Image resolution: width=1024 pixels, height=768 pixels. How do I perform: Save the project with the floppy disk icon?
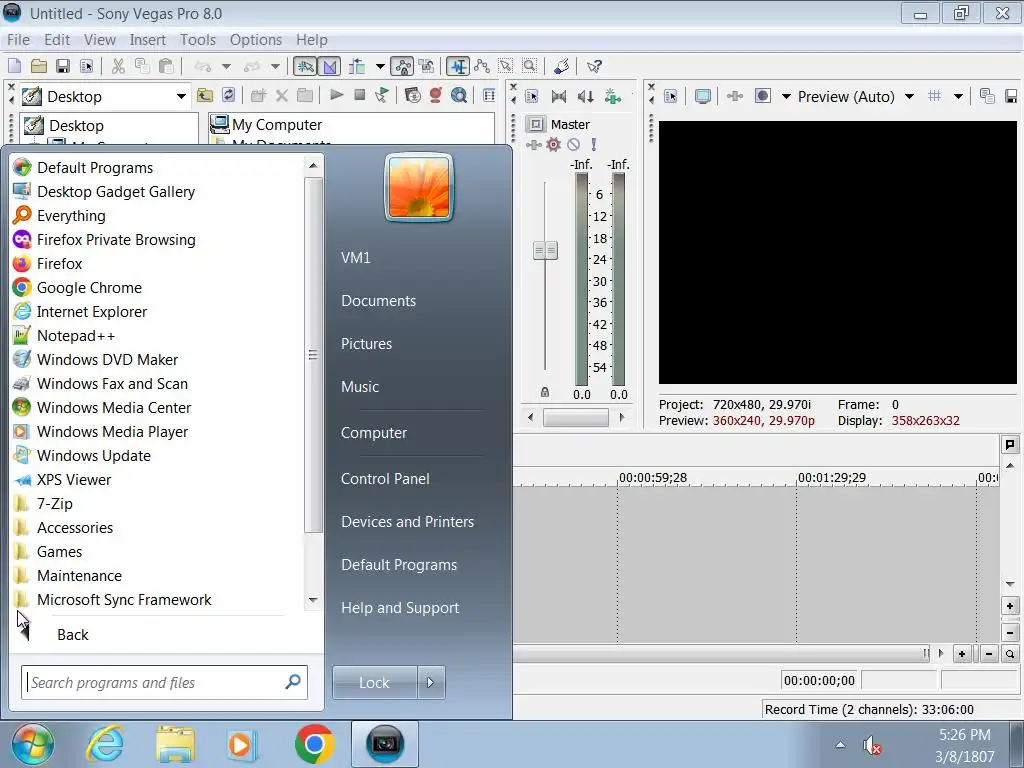(x=63, y=66)
